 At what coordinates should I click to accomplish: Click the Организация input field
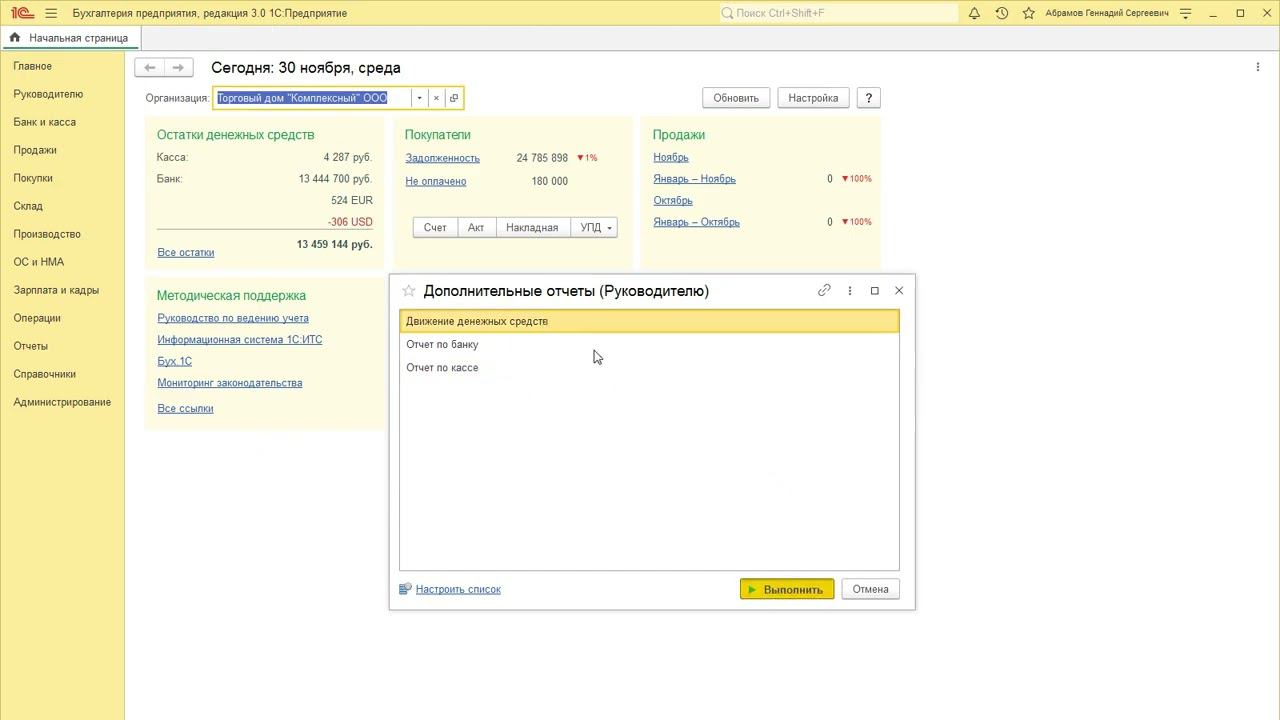pos(313,98)
